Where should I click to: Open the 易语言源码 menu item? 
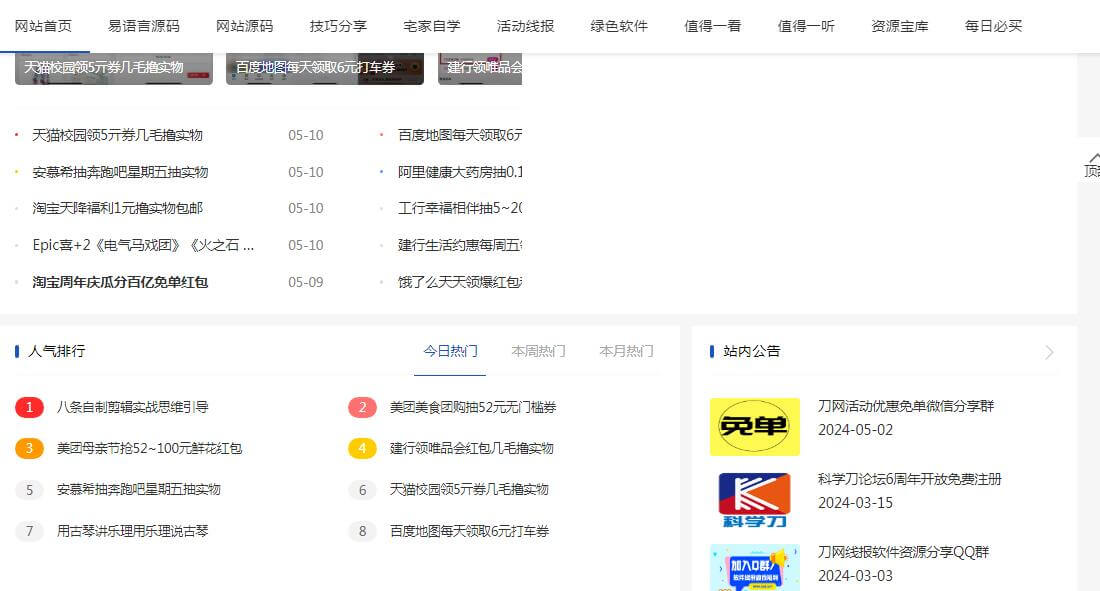pyautogui.click(x=144, y=26)
